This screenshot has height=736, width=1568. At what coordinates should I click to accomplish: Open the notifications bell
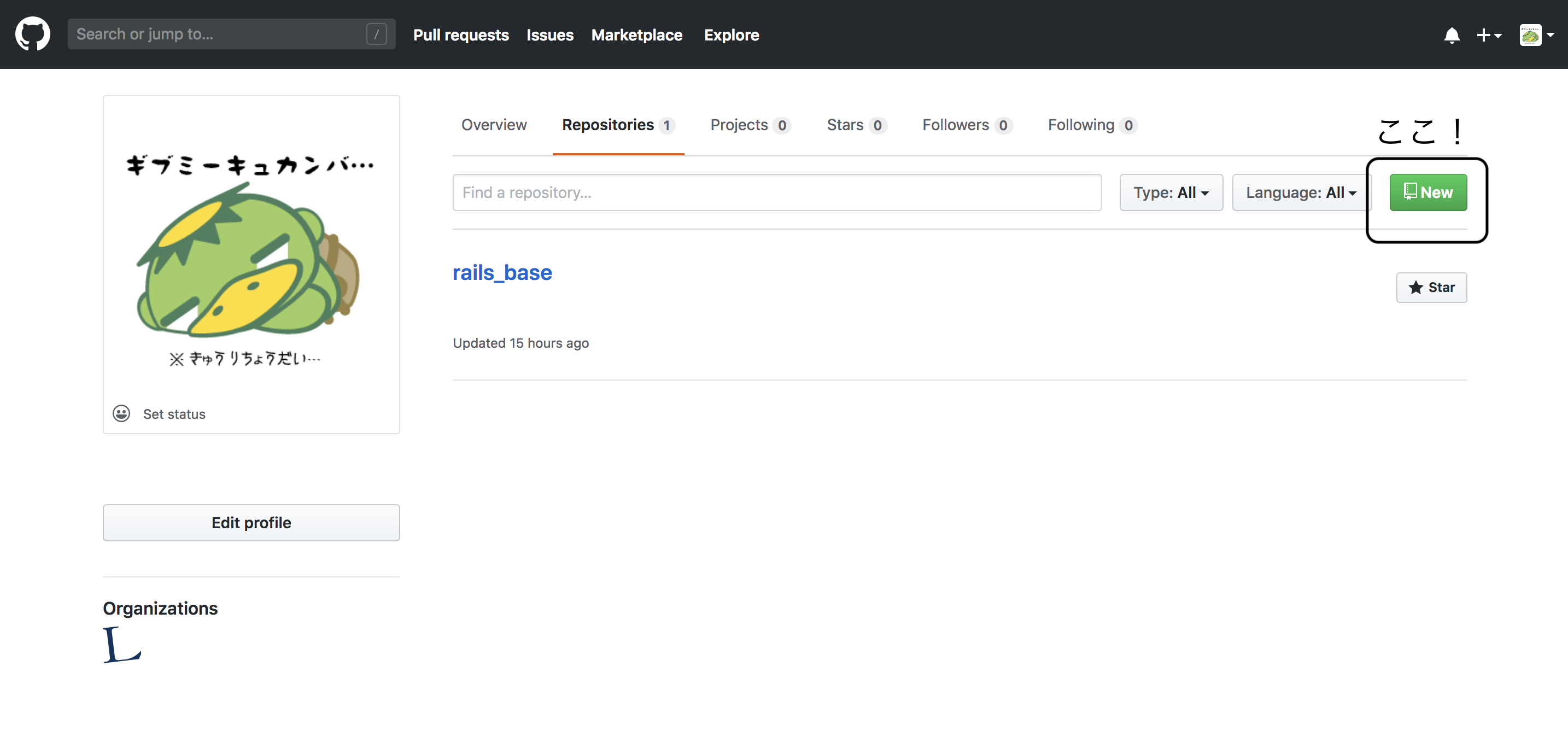[x=1451, y=34]
